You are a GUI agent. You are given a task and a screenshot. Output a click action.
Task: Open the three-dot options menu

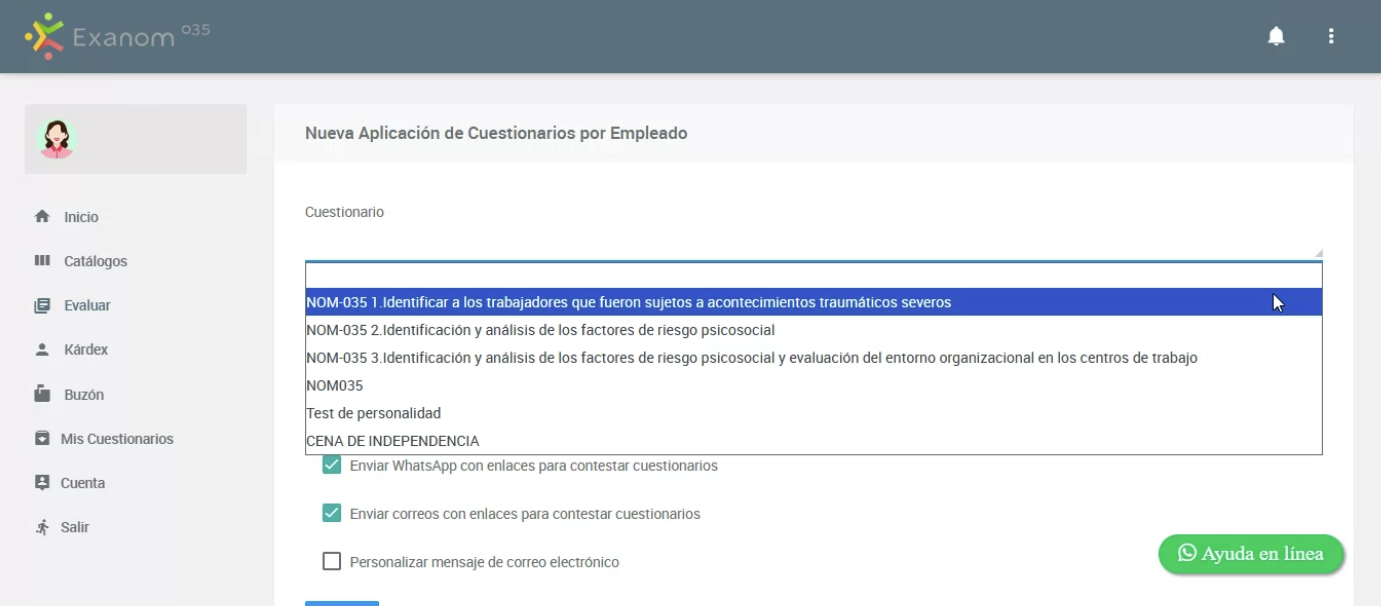(1331, 36)
